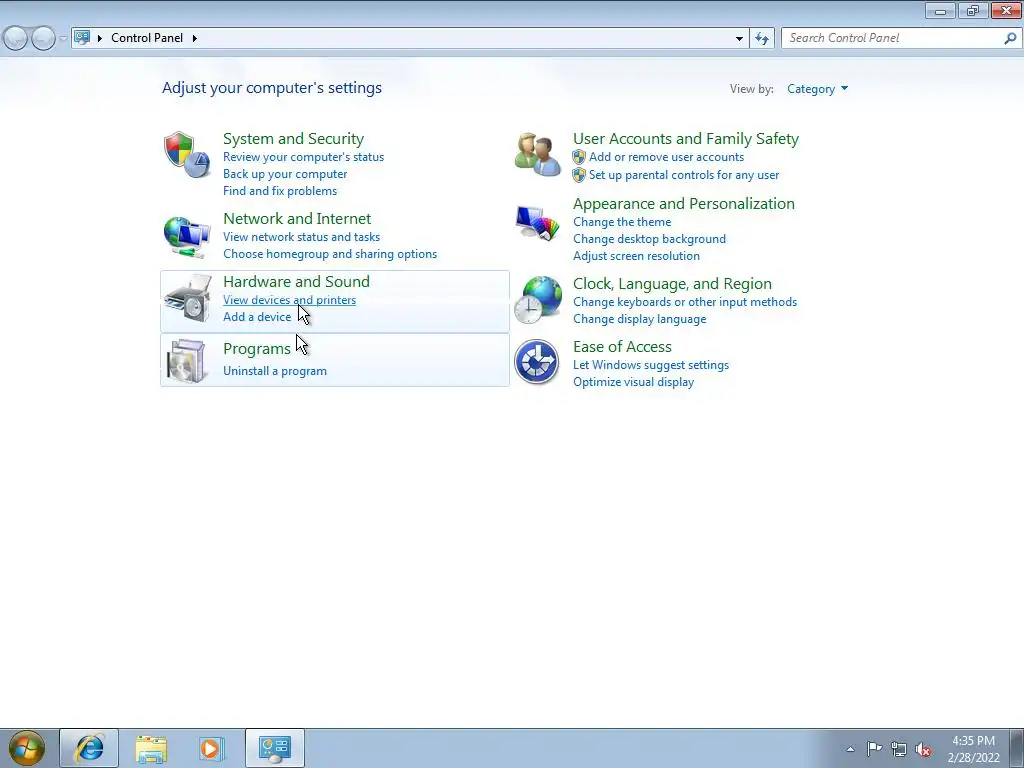Screen dimensions: 1024x768
Task: Click the search magnifier icon
Action: coord(1010,39)
